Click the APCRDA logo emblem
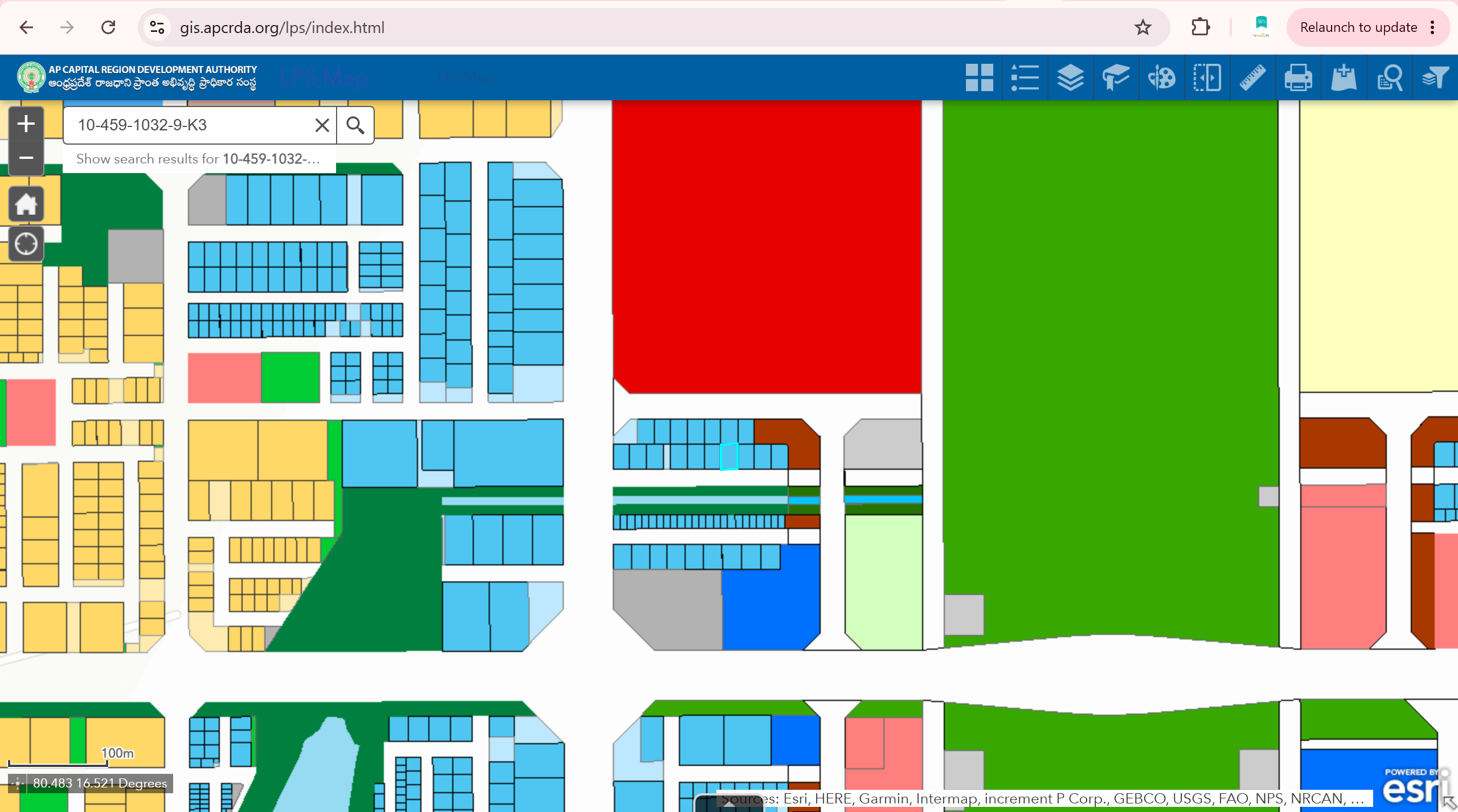 [x=31, y=77]
